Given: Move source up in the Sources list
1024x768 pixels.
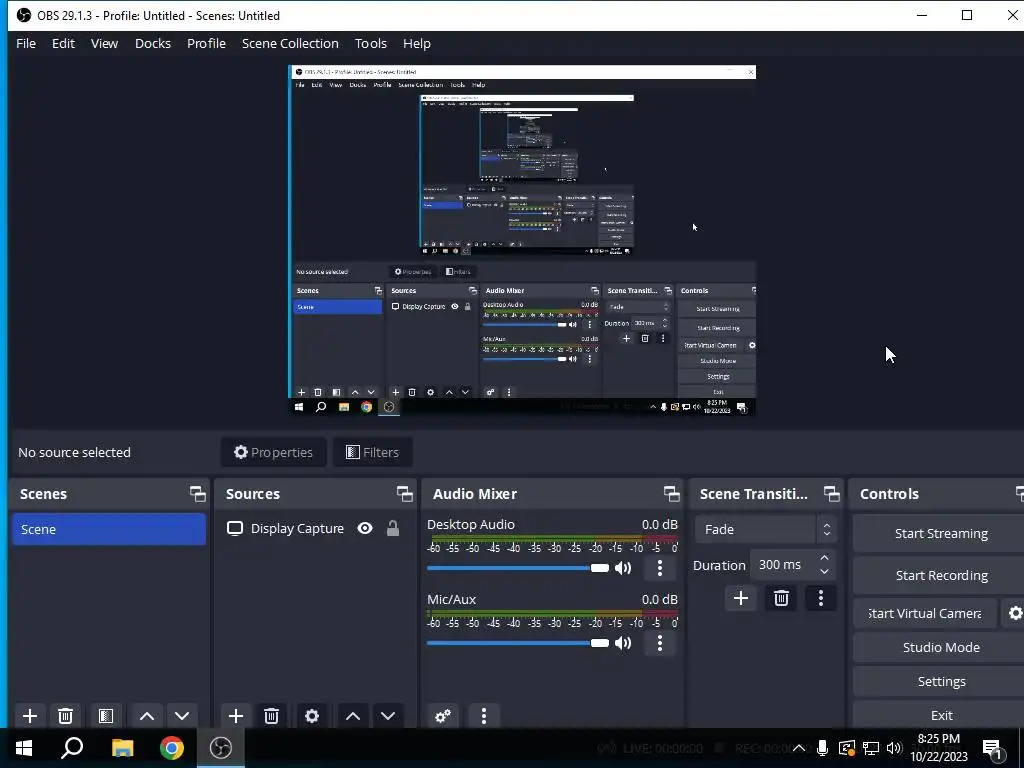Looking at the screenshot, I should [x=353, y=716].
